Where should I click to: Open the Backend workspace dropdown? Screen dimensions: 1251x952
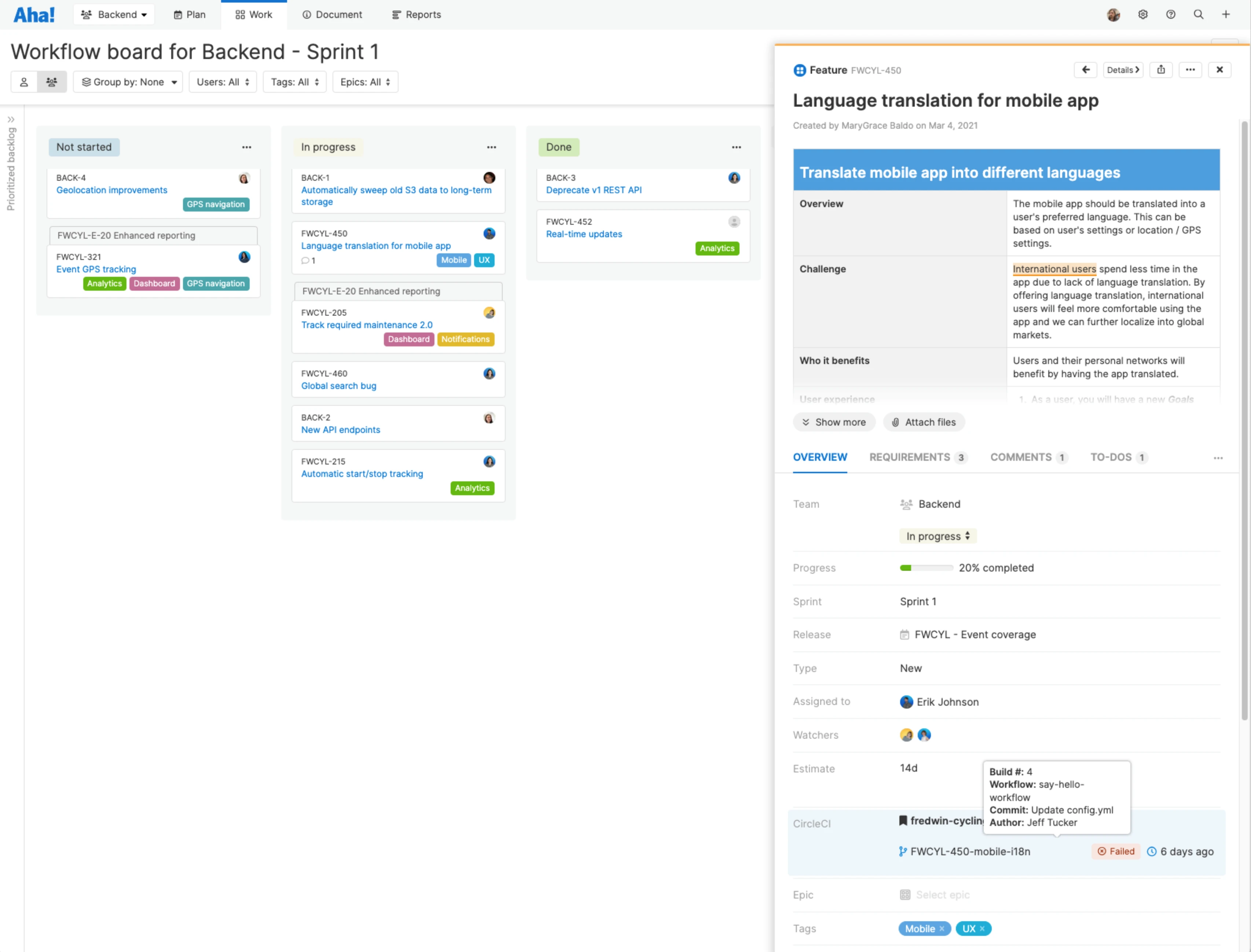point(114,15)
